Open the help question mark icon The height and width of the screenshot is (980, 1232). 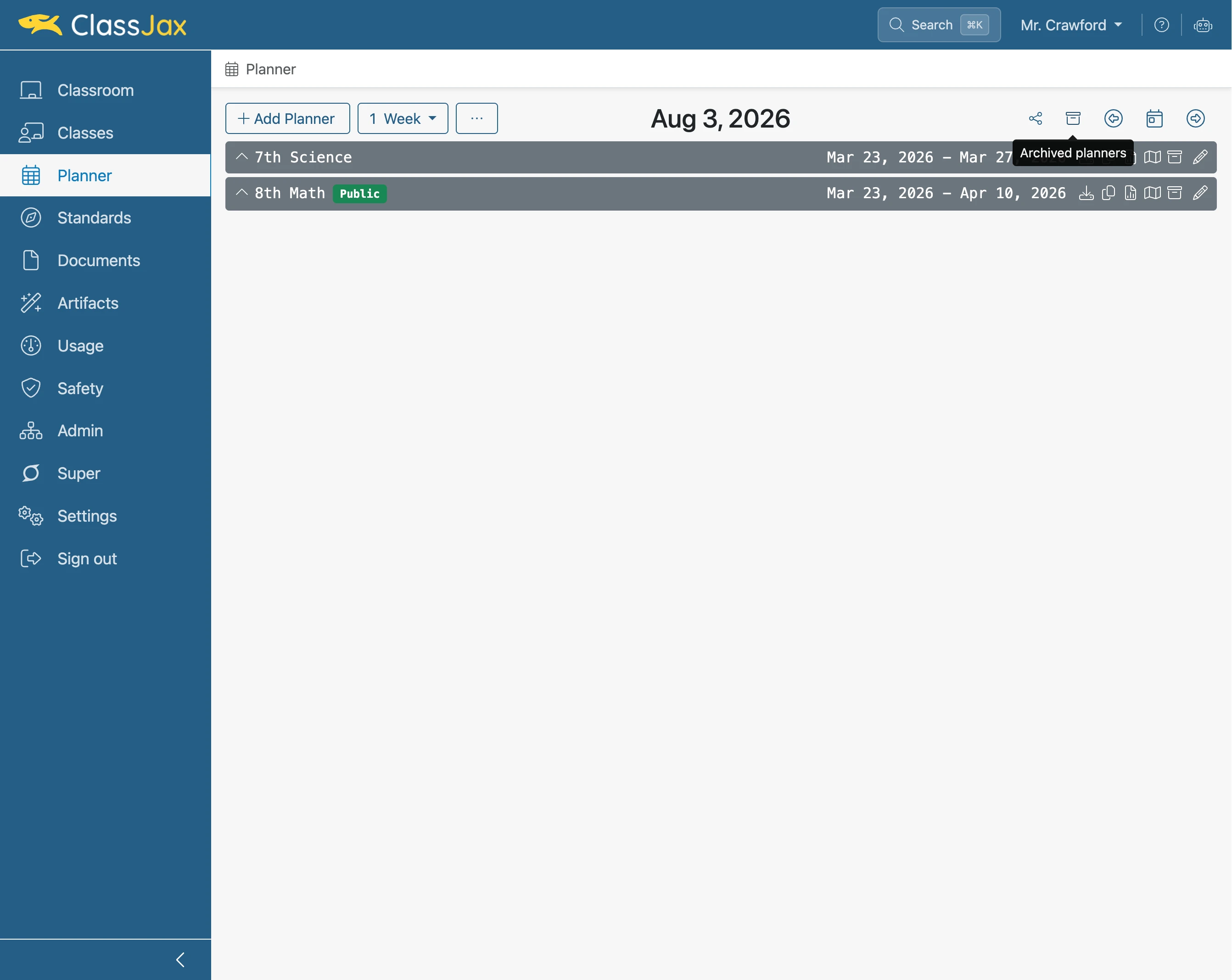pos(1161,25)
